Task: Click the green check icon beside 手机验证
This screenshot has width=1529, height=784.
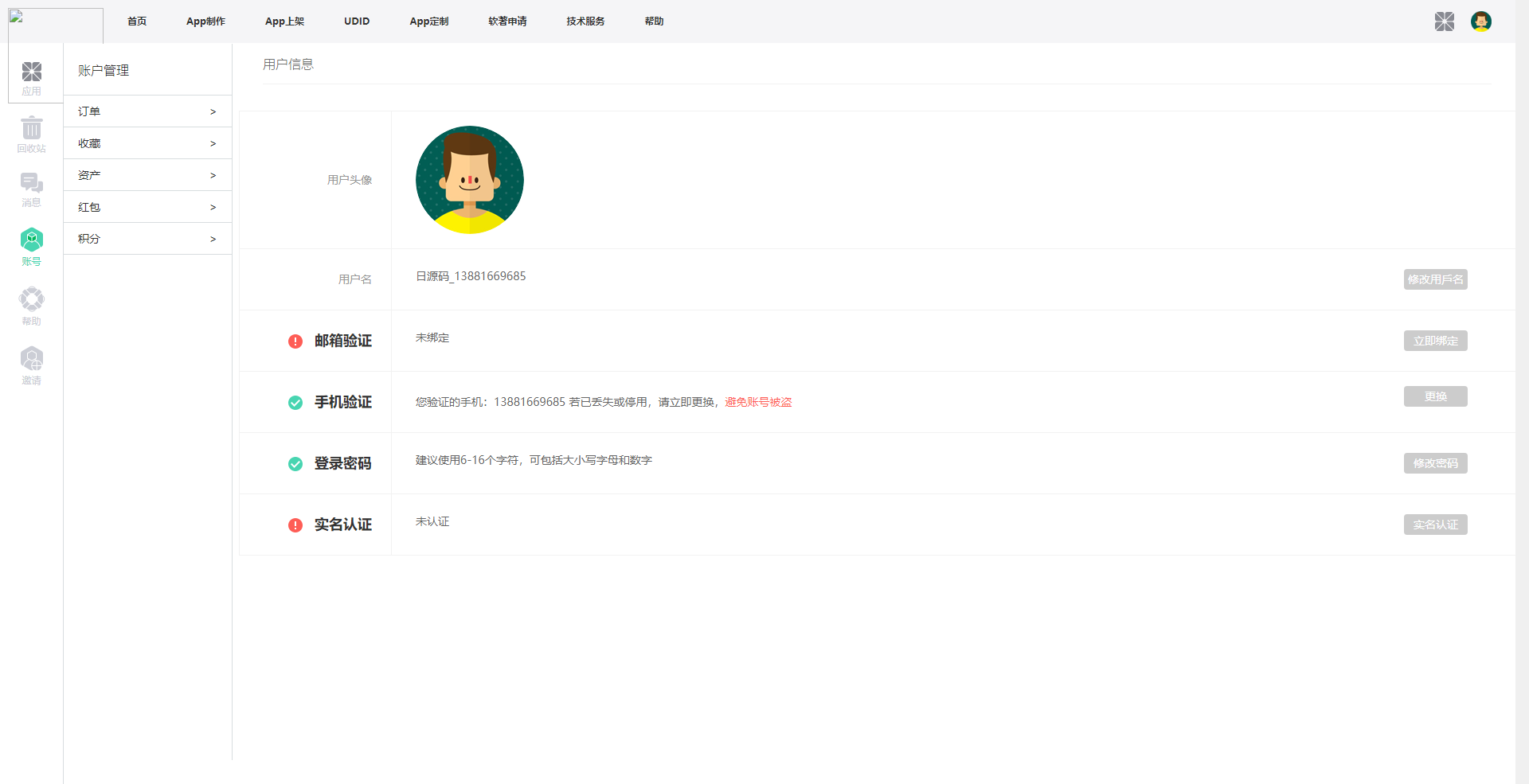Action: pyautogui.click(x=295, y=403)
